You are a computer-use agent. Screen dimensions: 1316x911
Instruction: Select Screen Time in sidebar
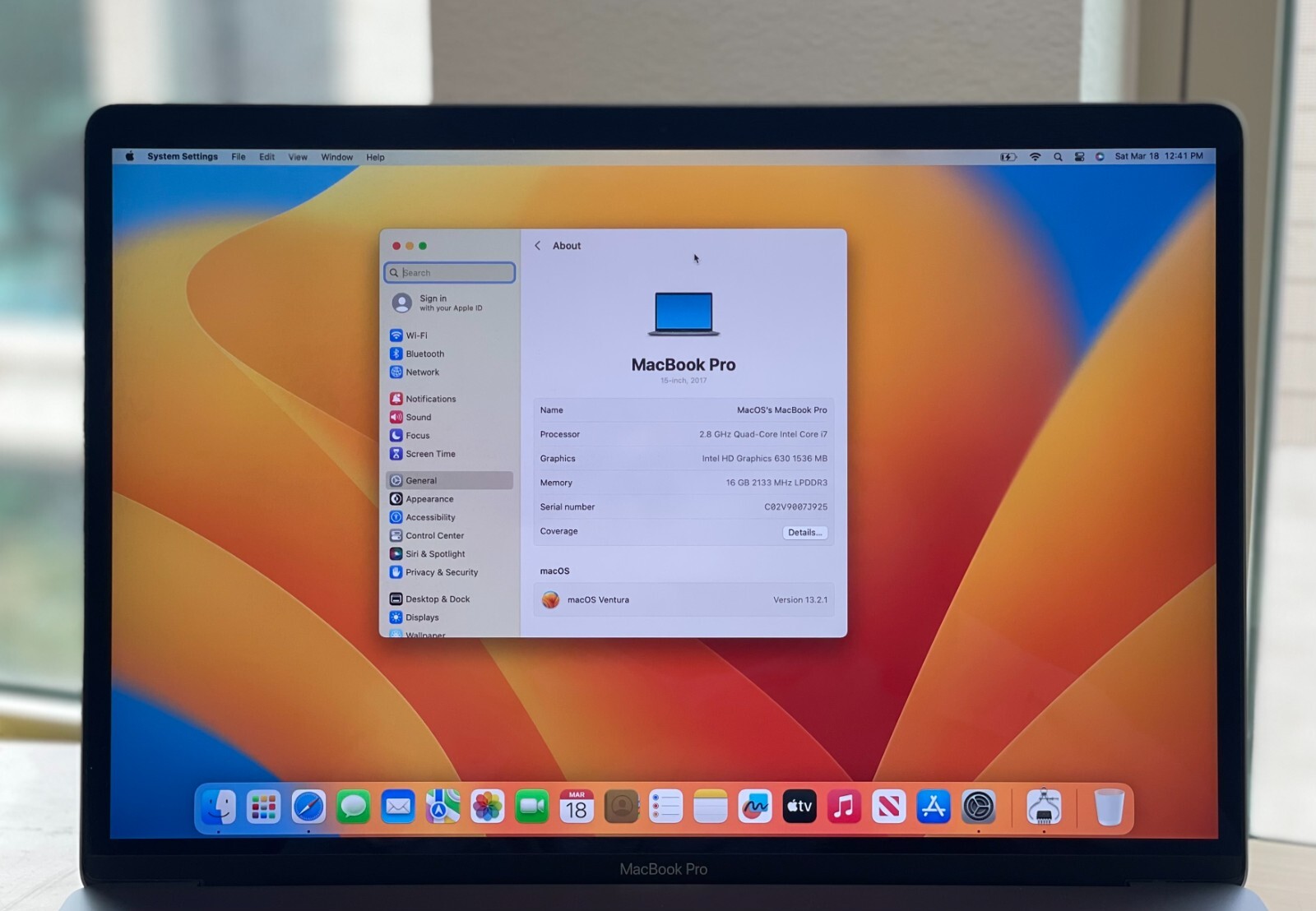(450, 454)
